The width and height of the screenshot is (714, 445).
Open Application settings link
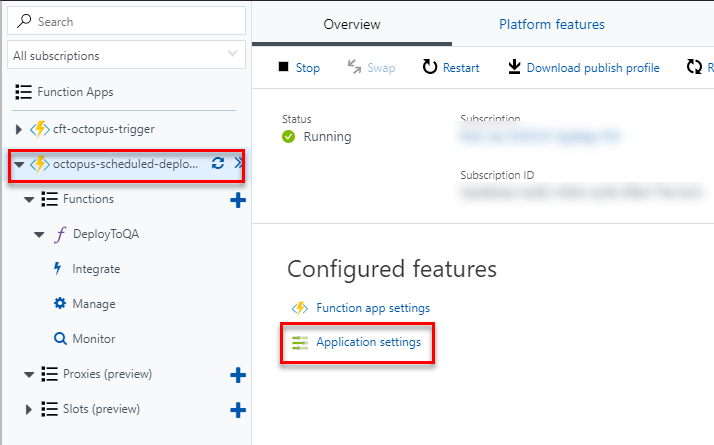[x=368, y=342]
